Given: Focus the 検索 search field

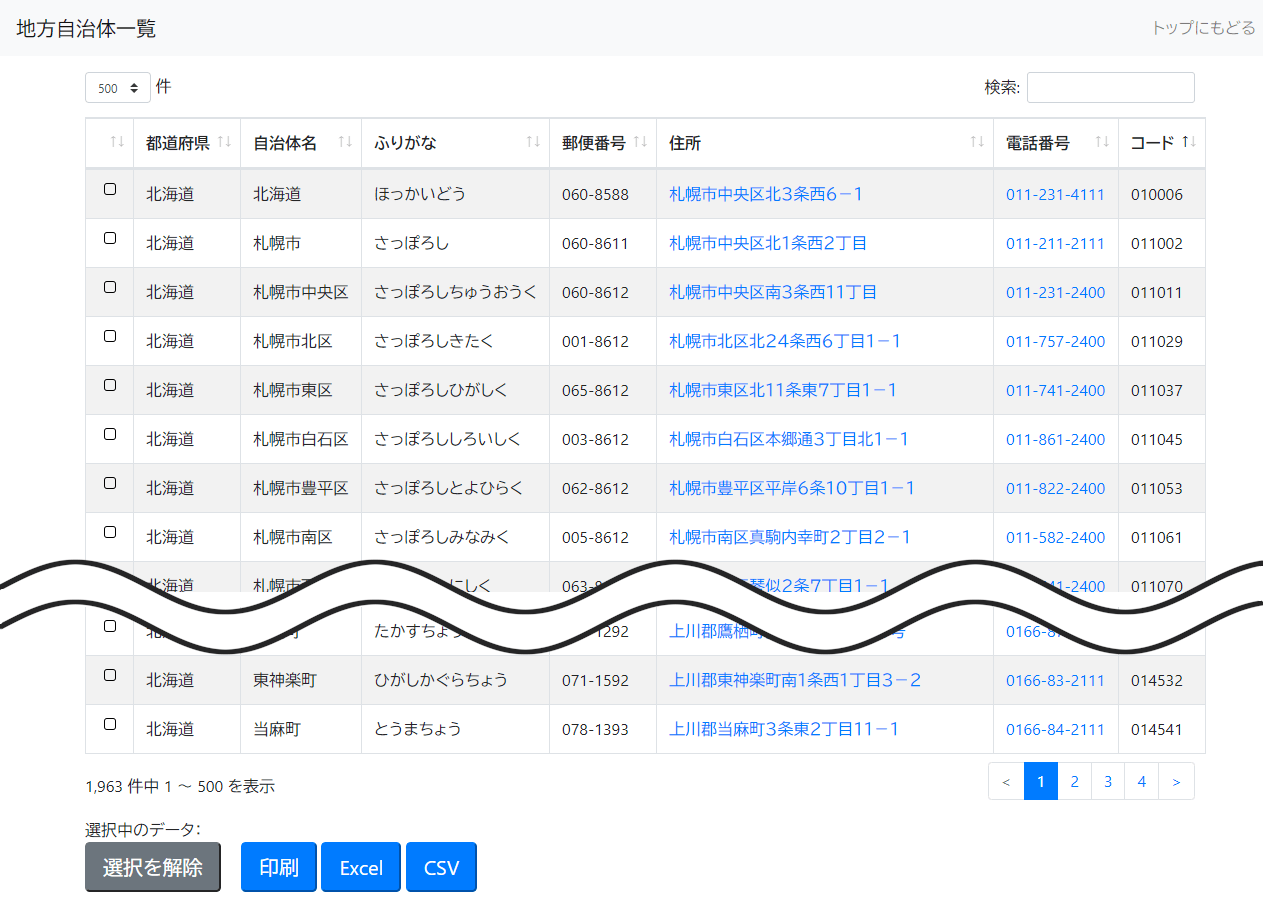Looking at the screenshot, I should click(1111, 88).
